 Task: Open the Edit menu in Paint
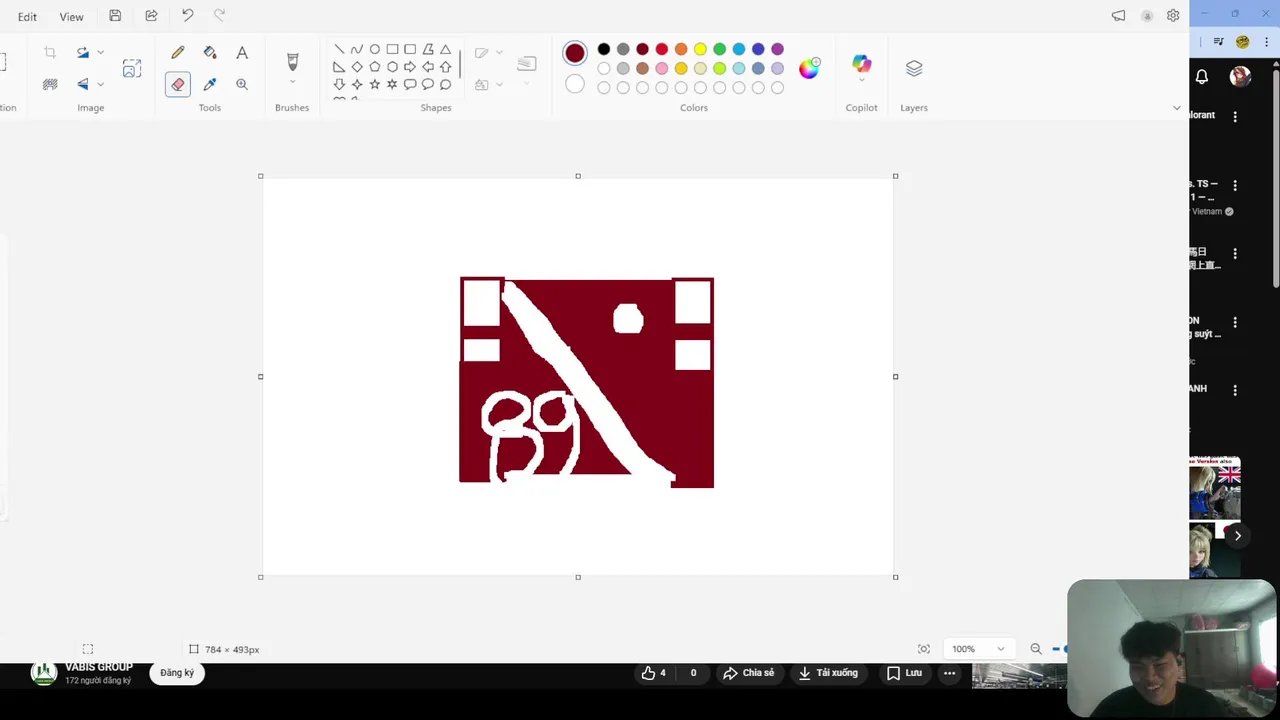click(x=27, y=16)
